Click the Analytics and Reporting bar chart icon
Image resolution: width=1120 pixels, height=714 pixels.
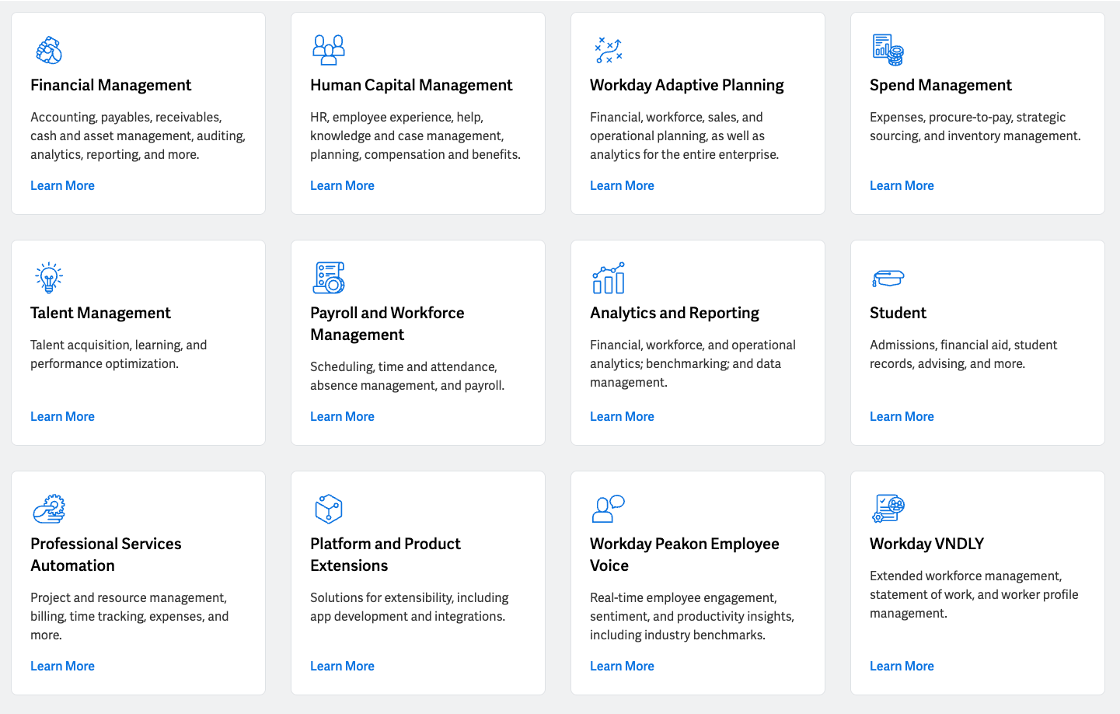[x=609, y=278]
